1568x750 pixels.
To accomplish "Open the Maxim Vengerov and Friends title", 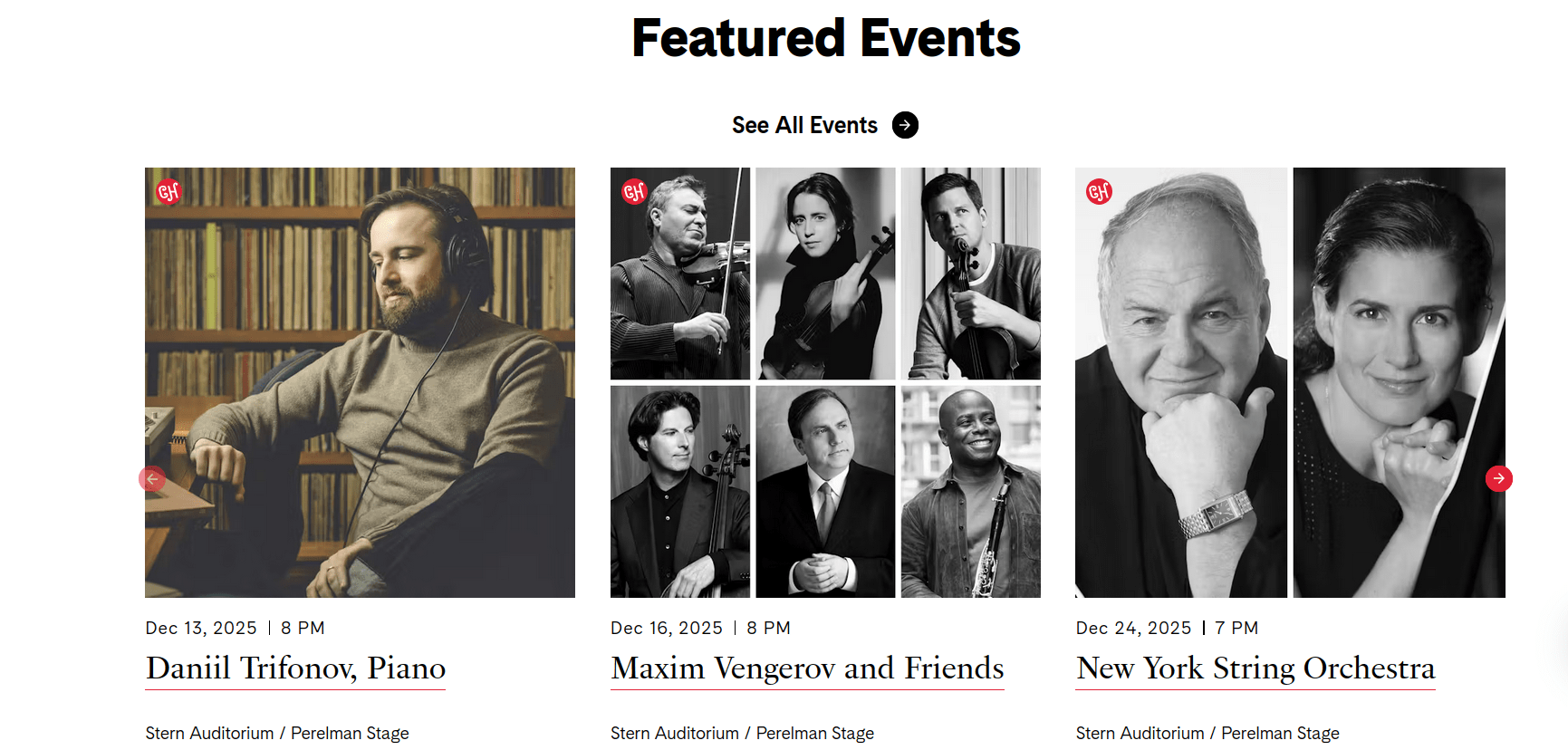I will click(806, 668).
